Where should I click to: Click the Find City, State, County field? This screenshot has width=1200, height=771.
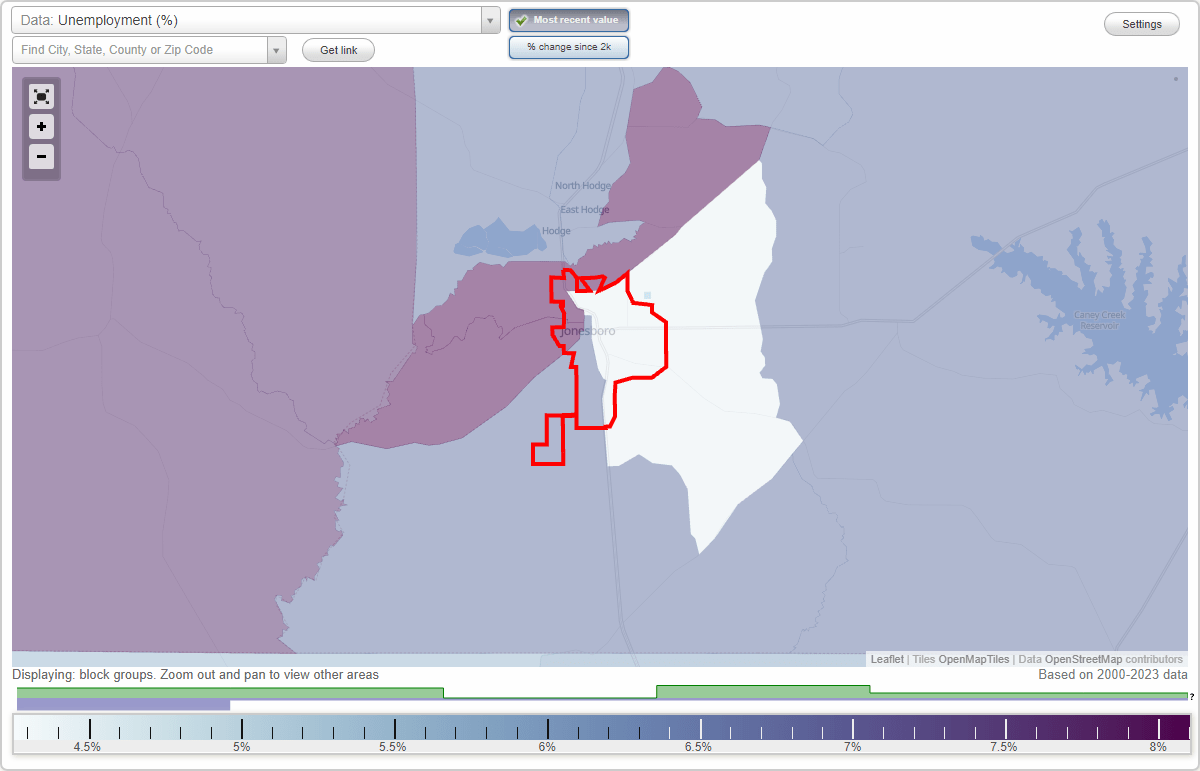tap(140, 50)
